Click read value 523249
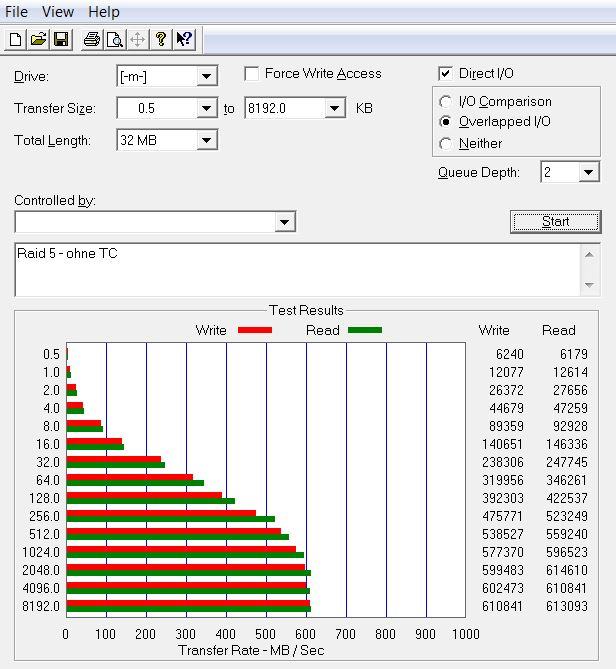This screenshot has width=616, height=669. (x=567, y=516)
